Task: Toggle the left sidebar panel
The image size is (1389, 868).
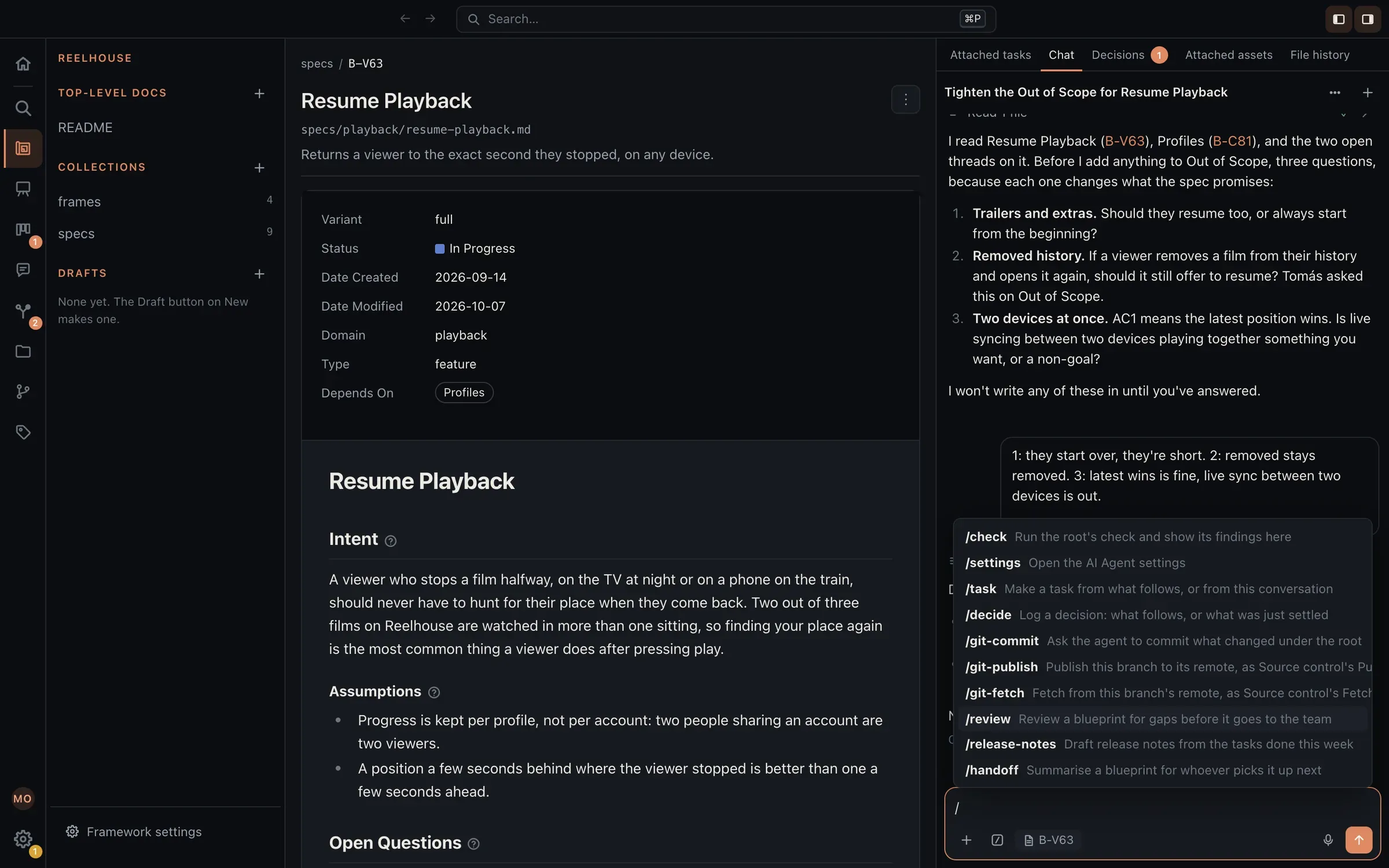Action: (1338, 19)
